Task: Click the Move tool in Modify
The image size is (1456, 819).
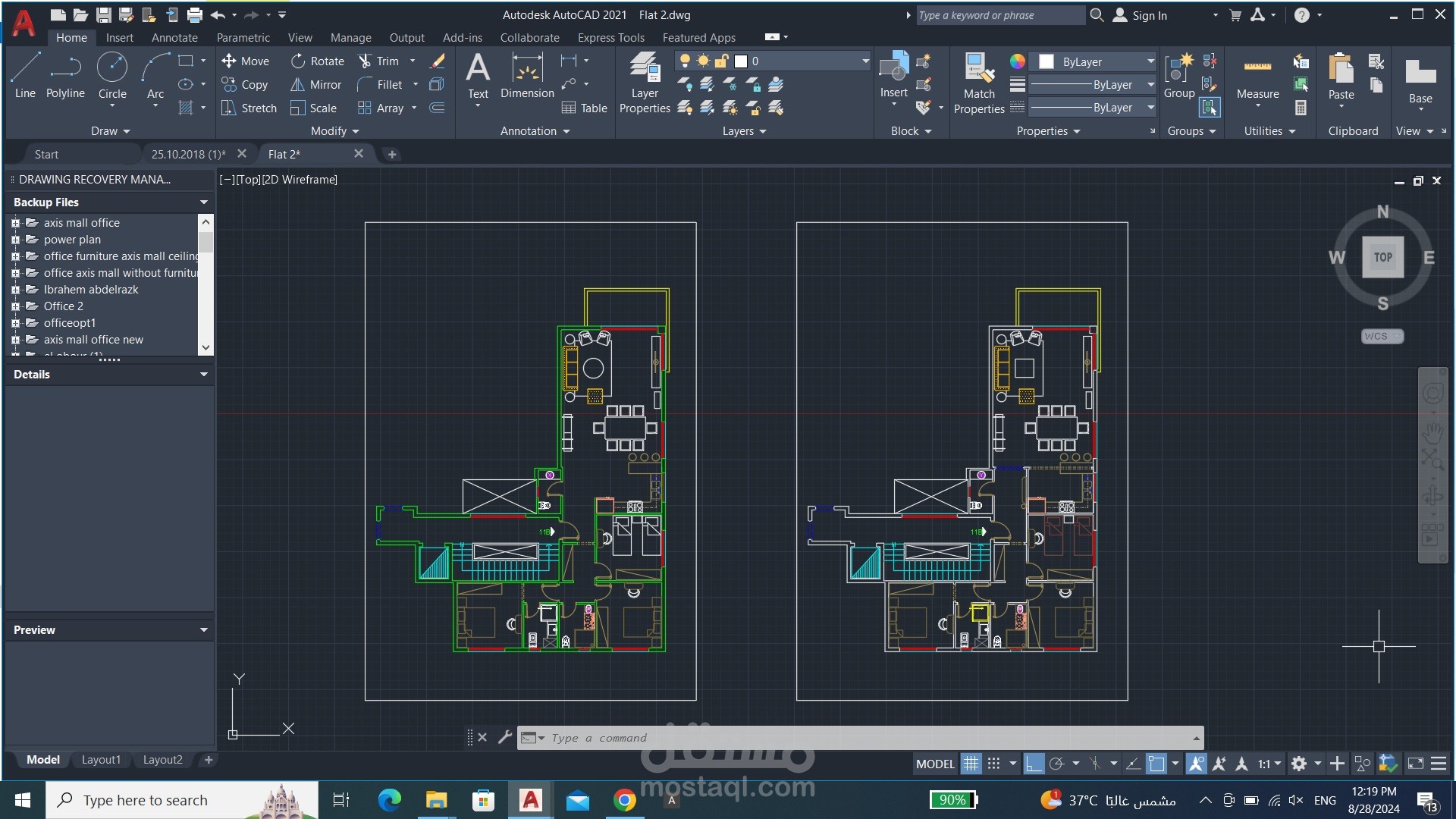Action: pyautogui.click(x=245, y=61)
